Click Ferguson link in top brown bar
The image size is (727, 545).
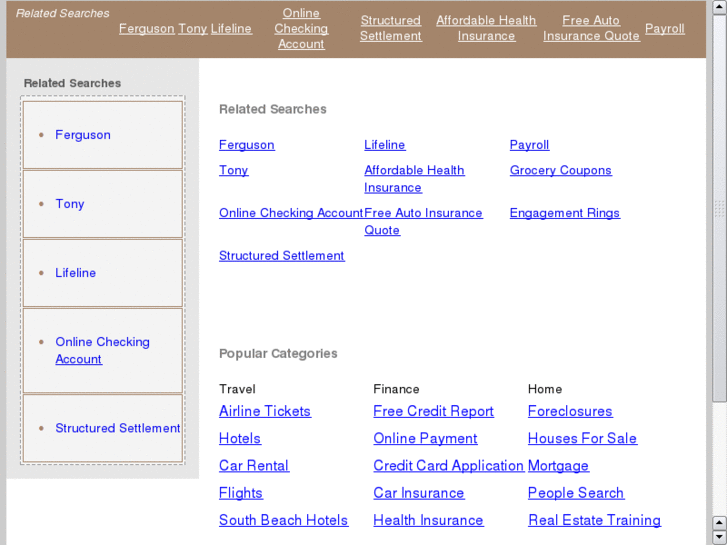[x=146, y=29]
